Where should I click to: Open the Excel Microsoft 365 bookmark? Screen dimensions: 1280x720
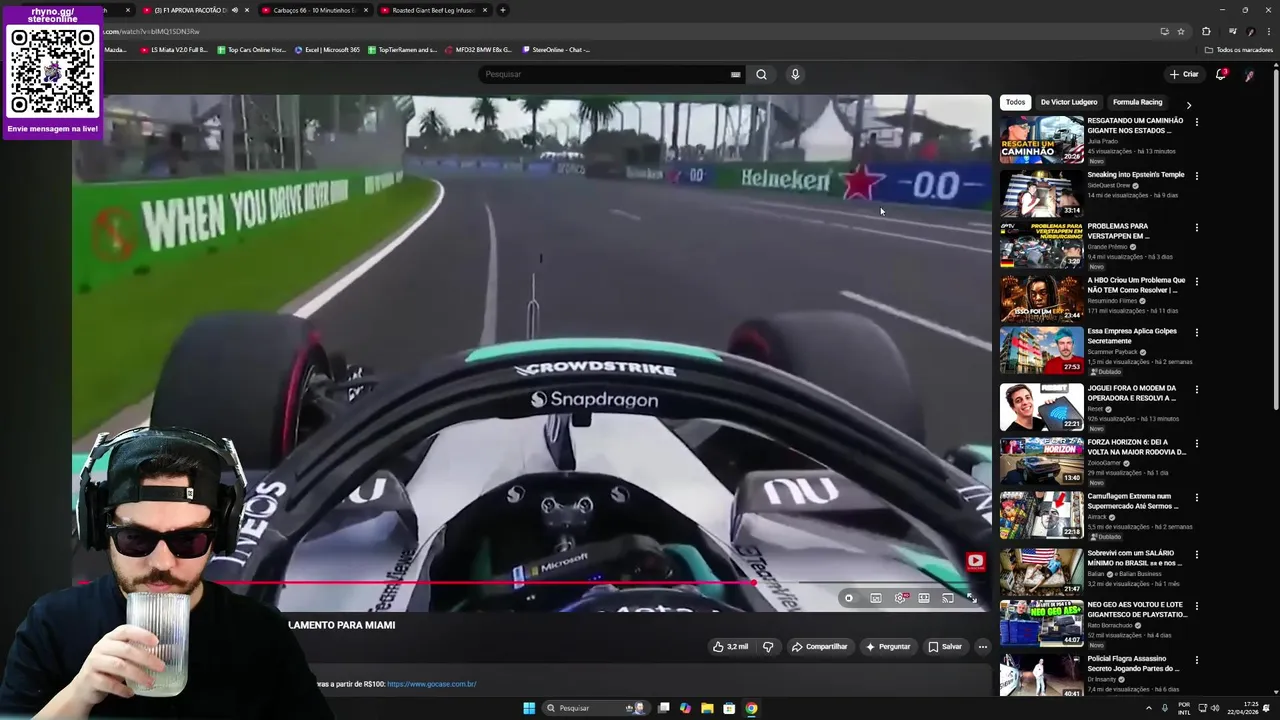click(x=327, y=50)
